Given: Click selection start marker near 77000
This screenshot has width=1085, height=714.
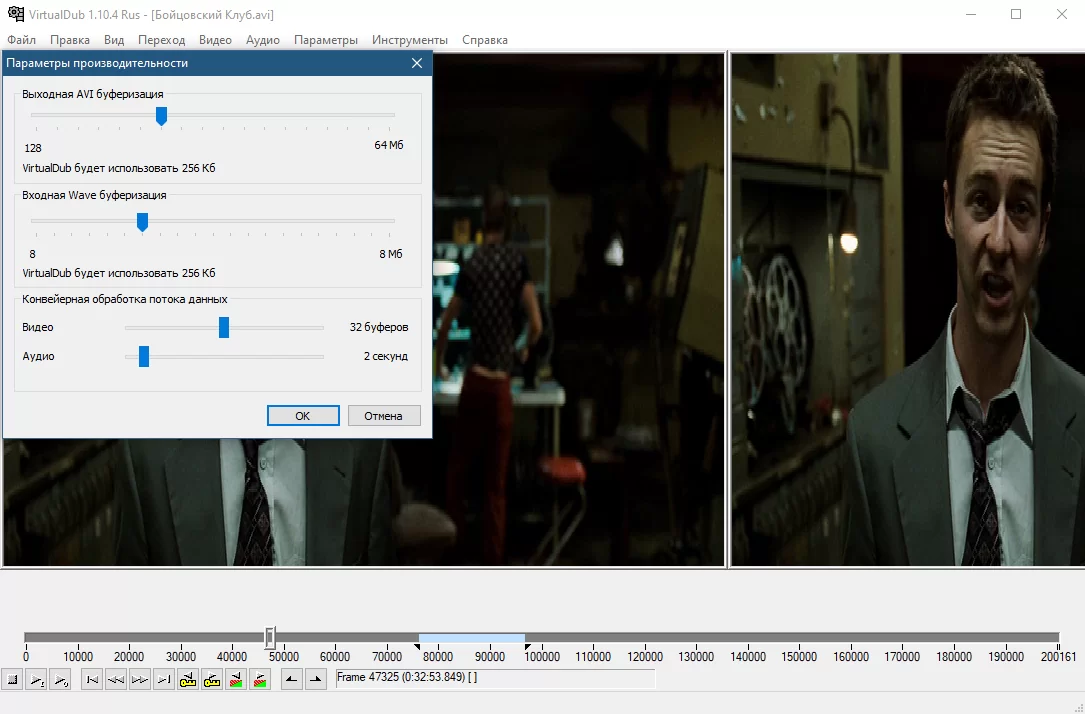Looking at the screenshot, I should [417, 647].
